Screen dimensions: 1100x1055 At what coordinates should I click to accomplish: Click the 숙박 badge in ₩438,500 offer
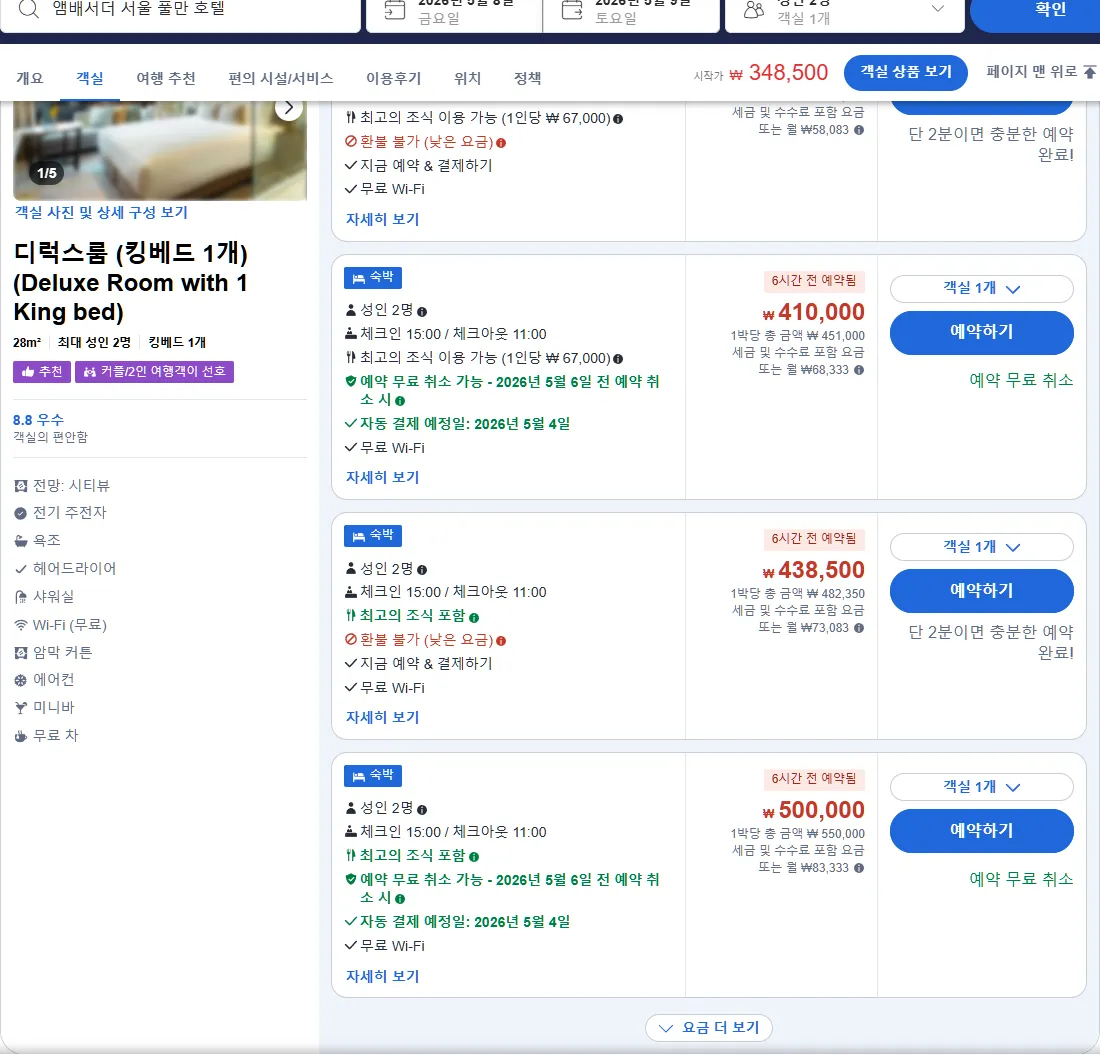pos(373,536)
